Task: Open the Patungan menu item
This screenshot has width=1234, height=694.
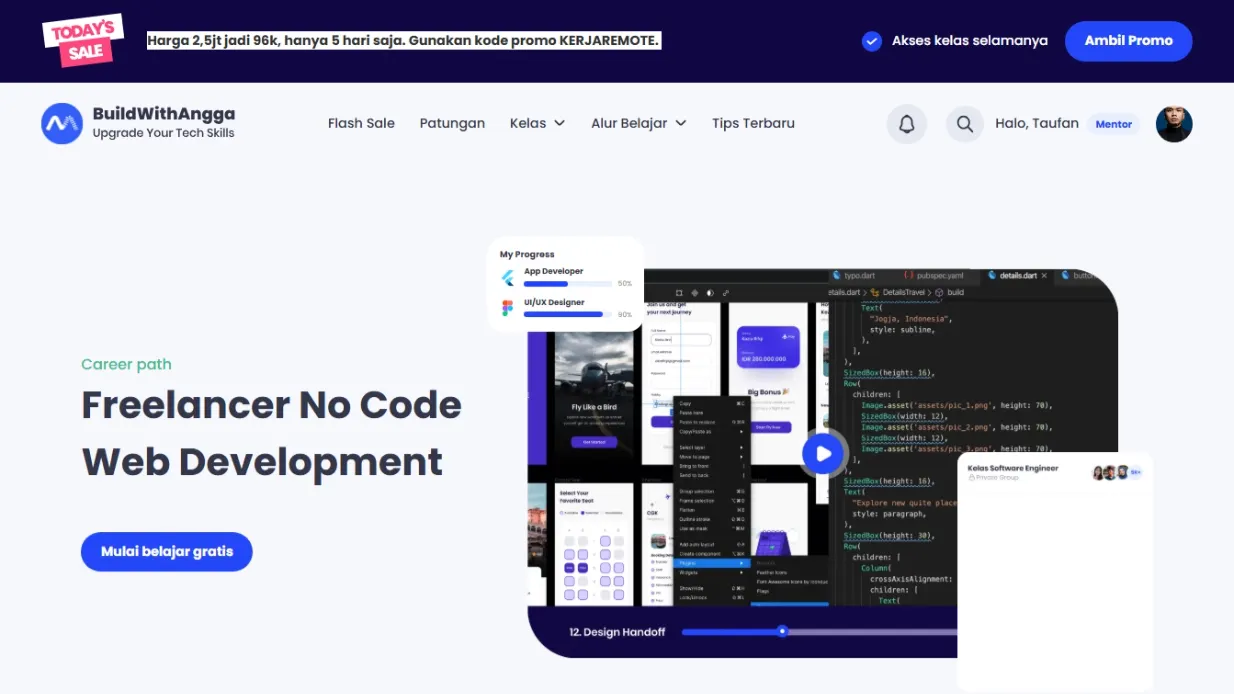Action: point(452,123)
